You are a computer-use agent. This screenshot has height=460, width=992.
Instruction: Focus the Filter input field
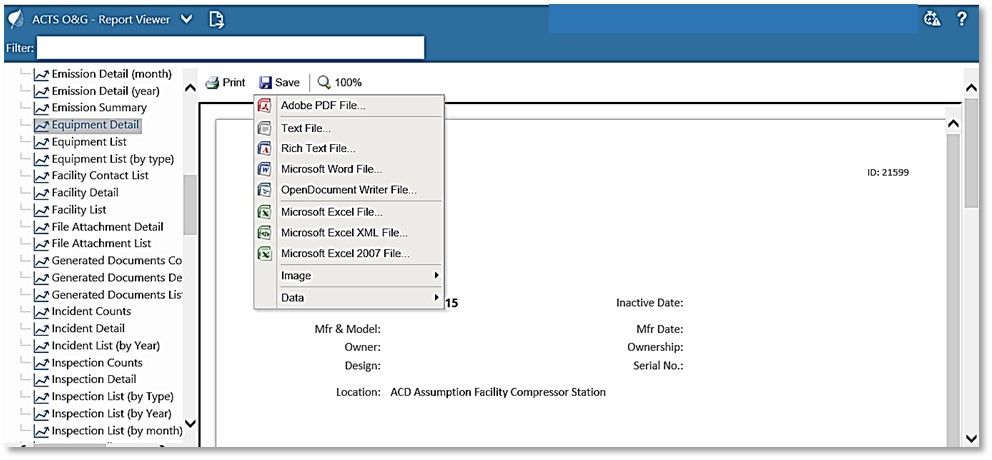click(230, 47)
